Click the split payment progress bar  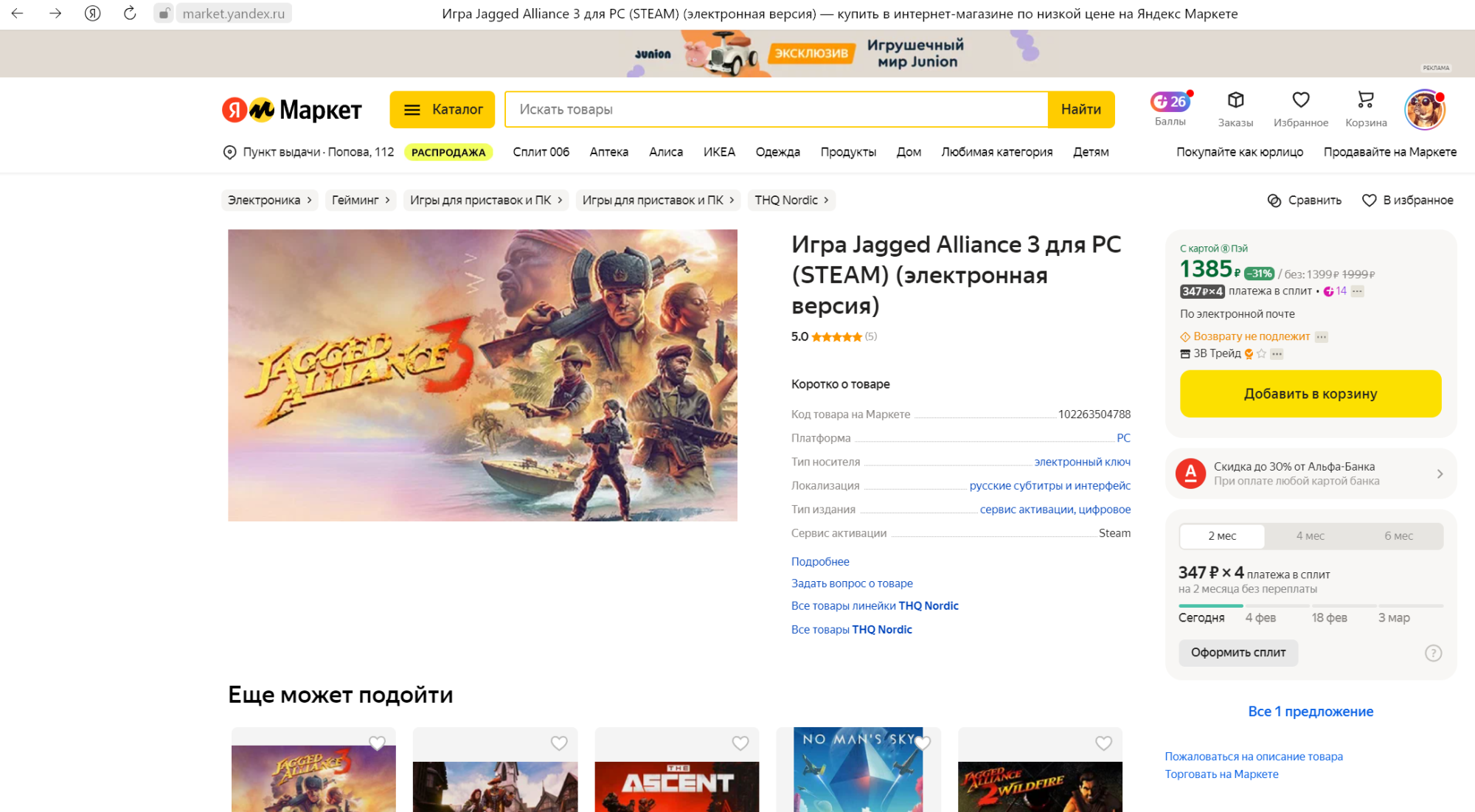[x=1310, y=605]
